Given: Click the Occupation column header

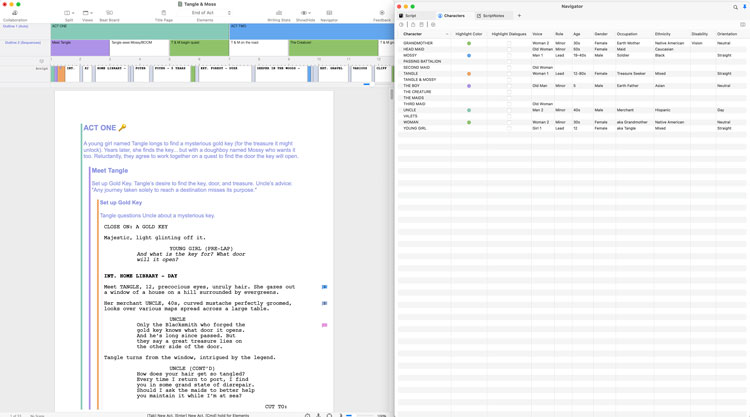Looking at the screenshot, I should [x=627, y=34].
